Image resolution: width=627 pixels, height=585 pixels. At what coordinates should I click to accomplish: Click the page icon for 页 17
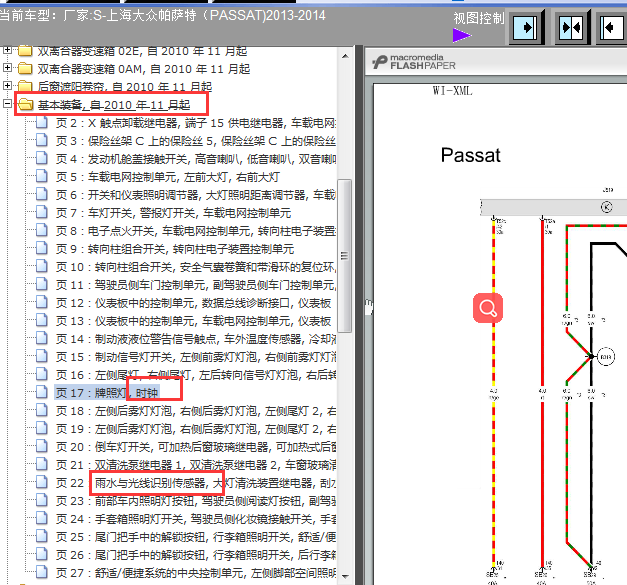tap(42, 392)
